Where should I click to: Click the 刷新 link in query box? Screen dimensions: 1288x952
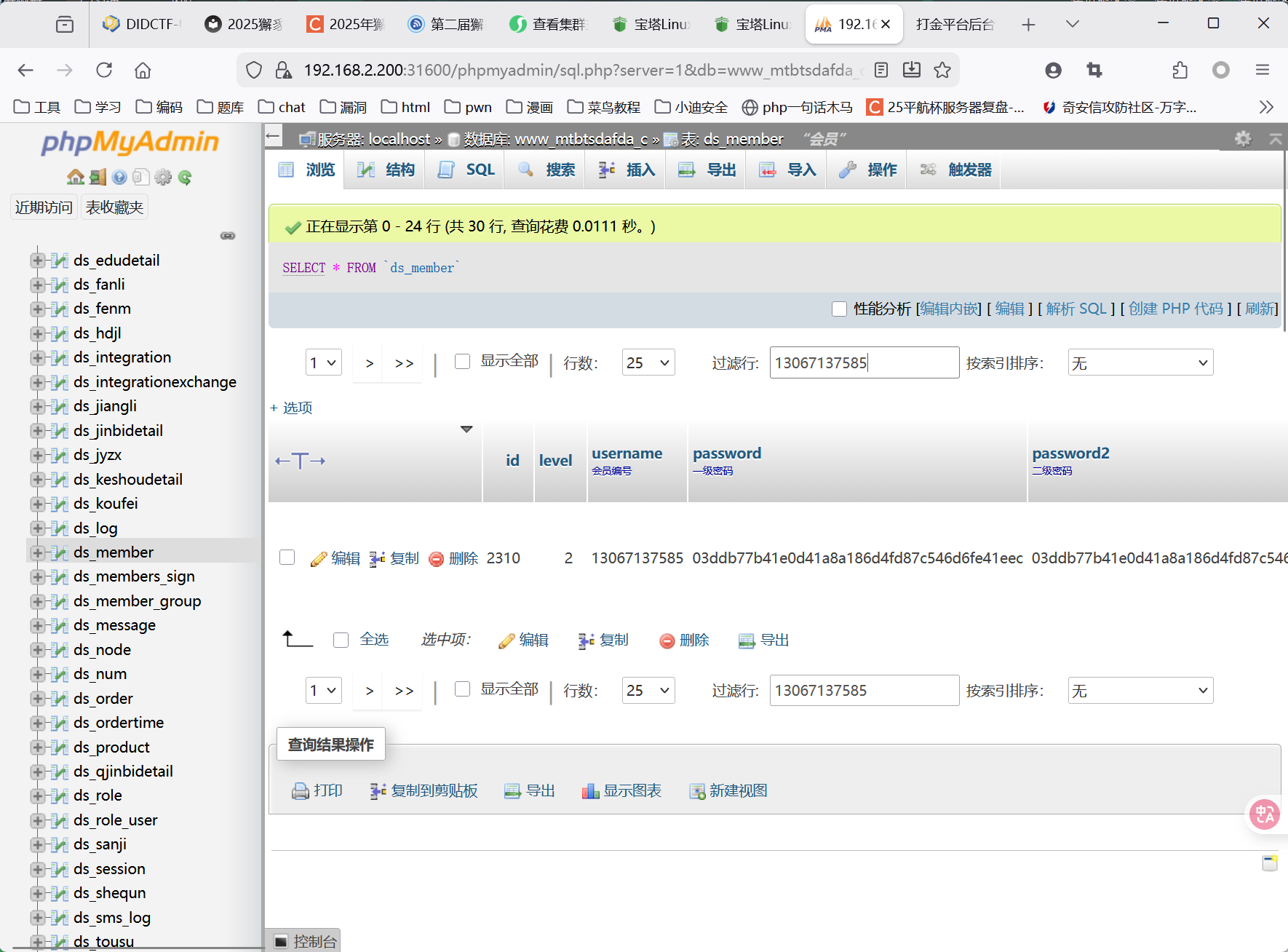tap(1260, 309)
